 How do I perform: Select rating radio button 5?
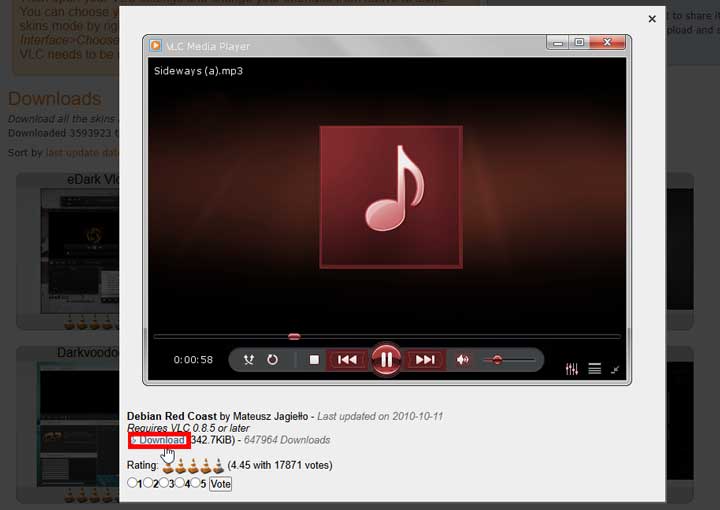coord(196,482)
